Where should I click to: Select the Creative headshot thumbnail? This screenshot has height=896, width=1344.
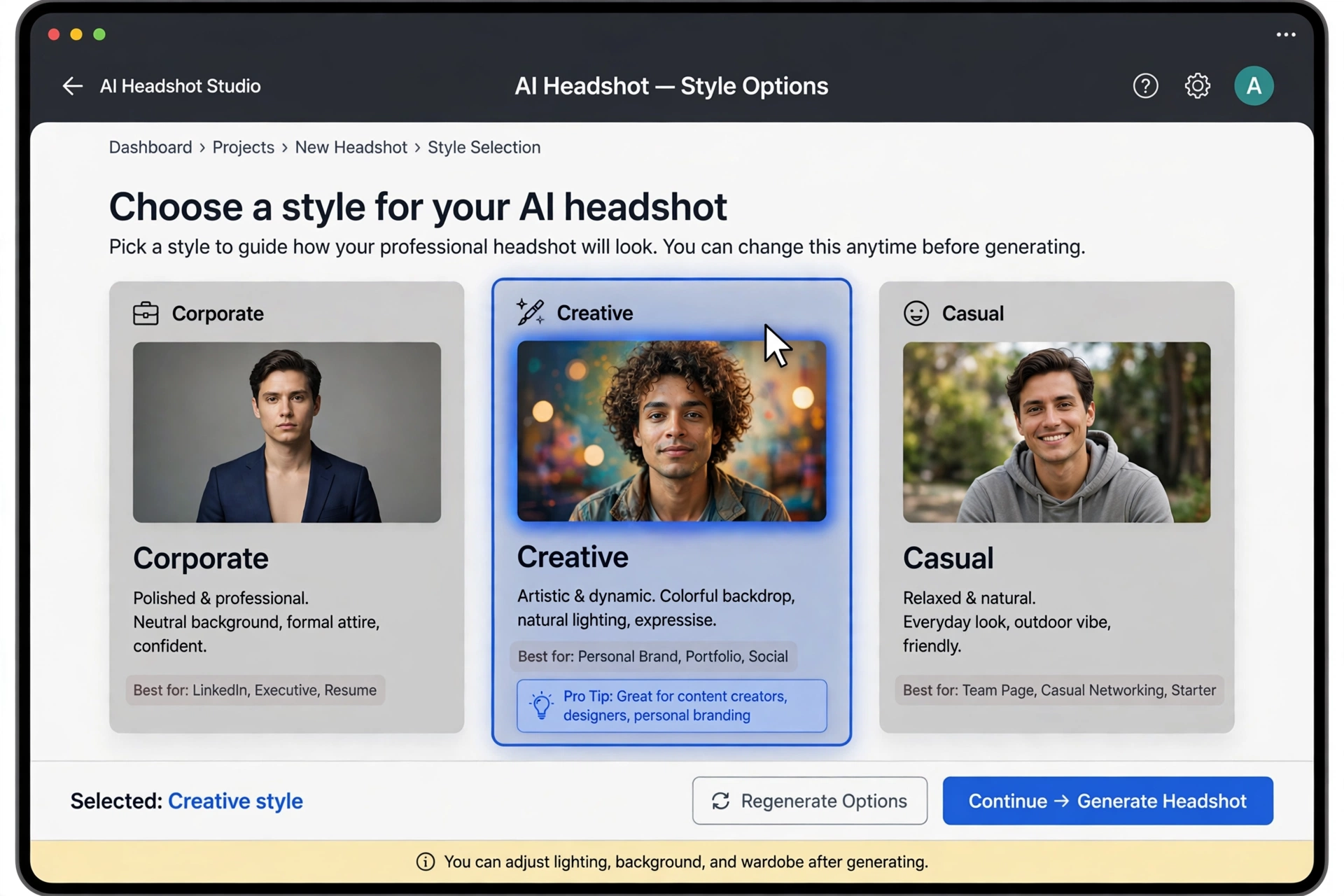671,431
